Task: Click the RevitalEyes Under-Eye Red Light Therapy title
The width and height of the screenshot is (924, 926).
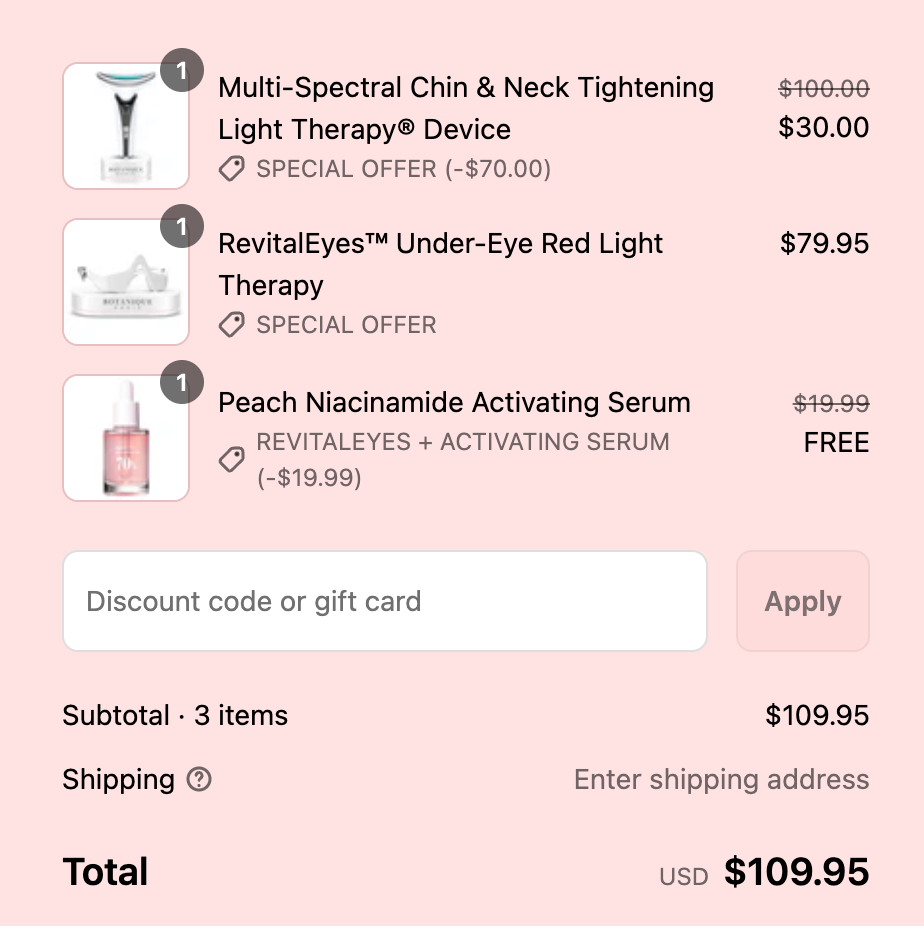Action: [440, 264]
